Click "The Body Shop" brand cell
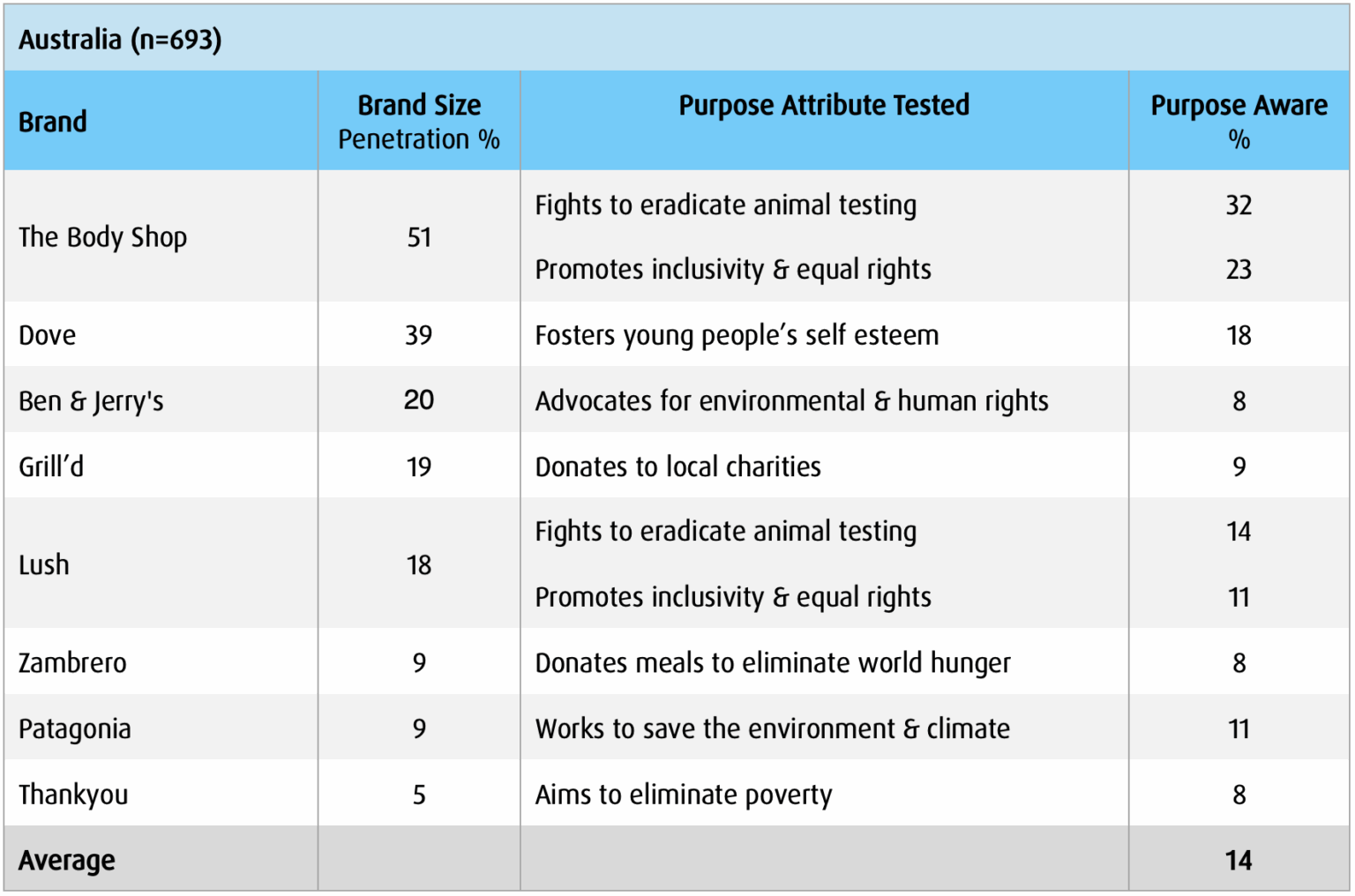The width and height of the screenshot is (1355, 896). tap(103, 237)
